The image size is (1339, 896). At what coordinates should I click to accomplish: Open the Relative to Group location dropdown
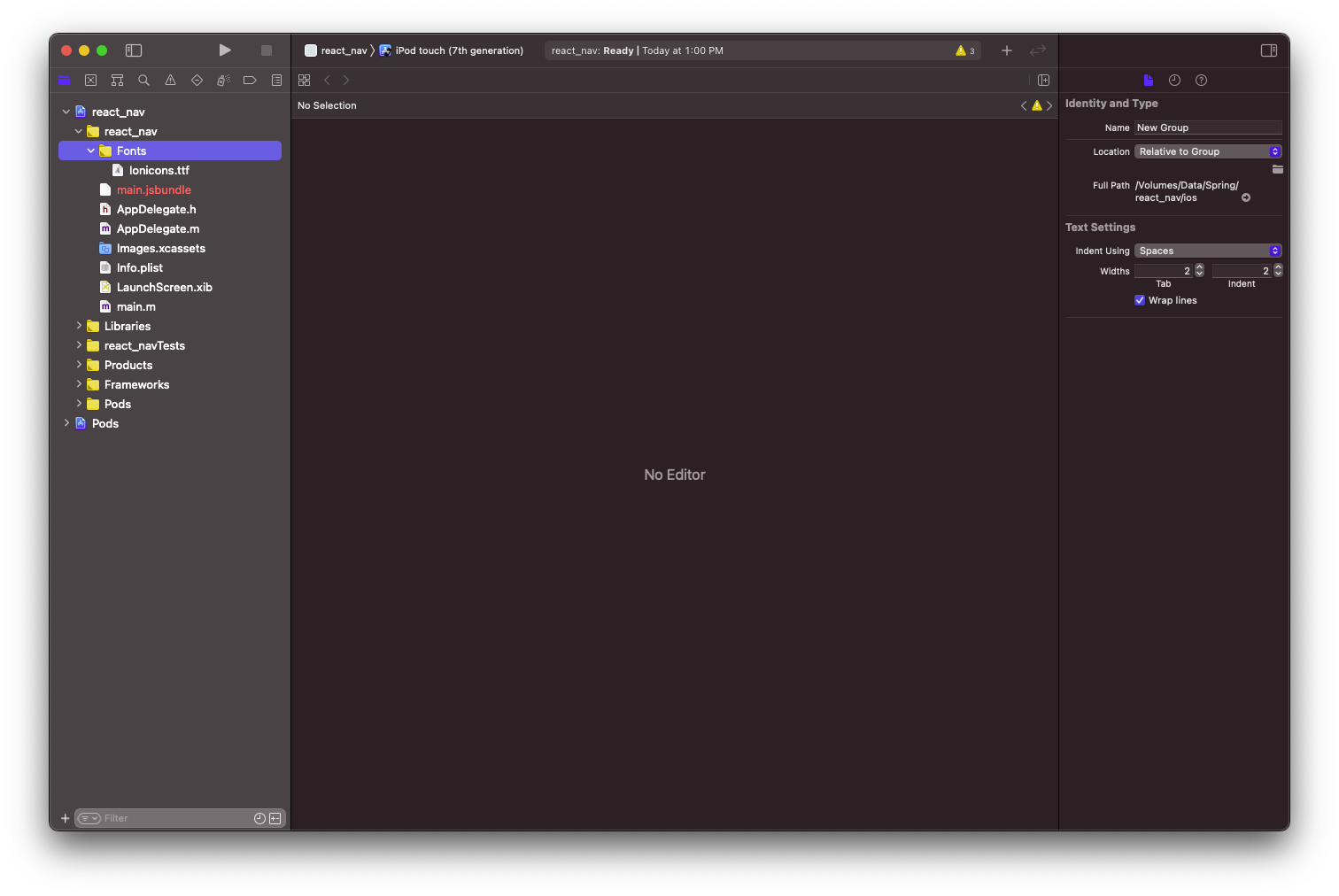point(1207,151)
